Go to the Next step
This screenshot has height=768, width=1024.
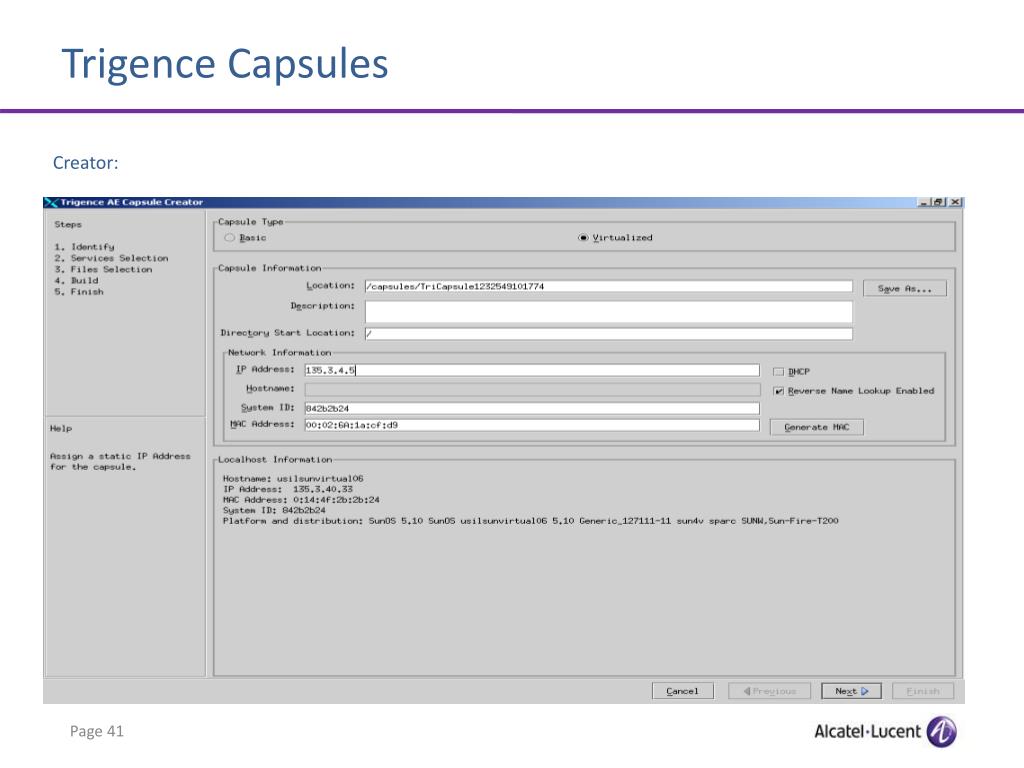852,691
